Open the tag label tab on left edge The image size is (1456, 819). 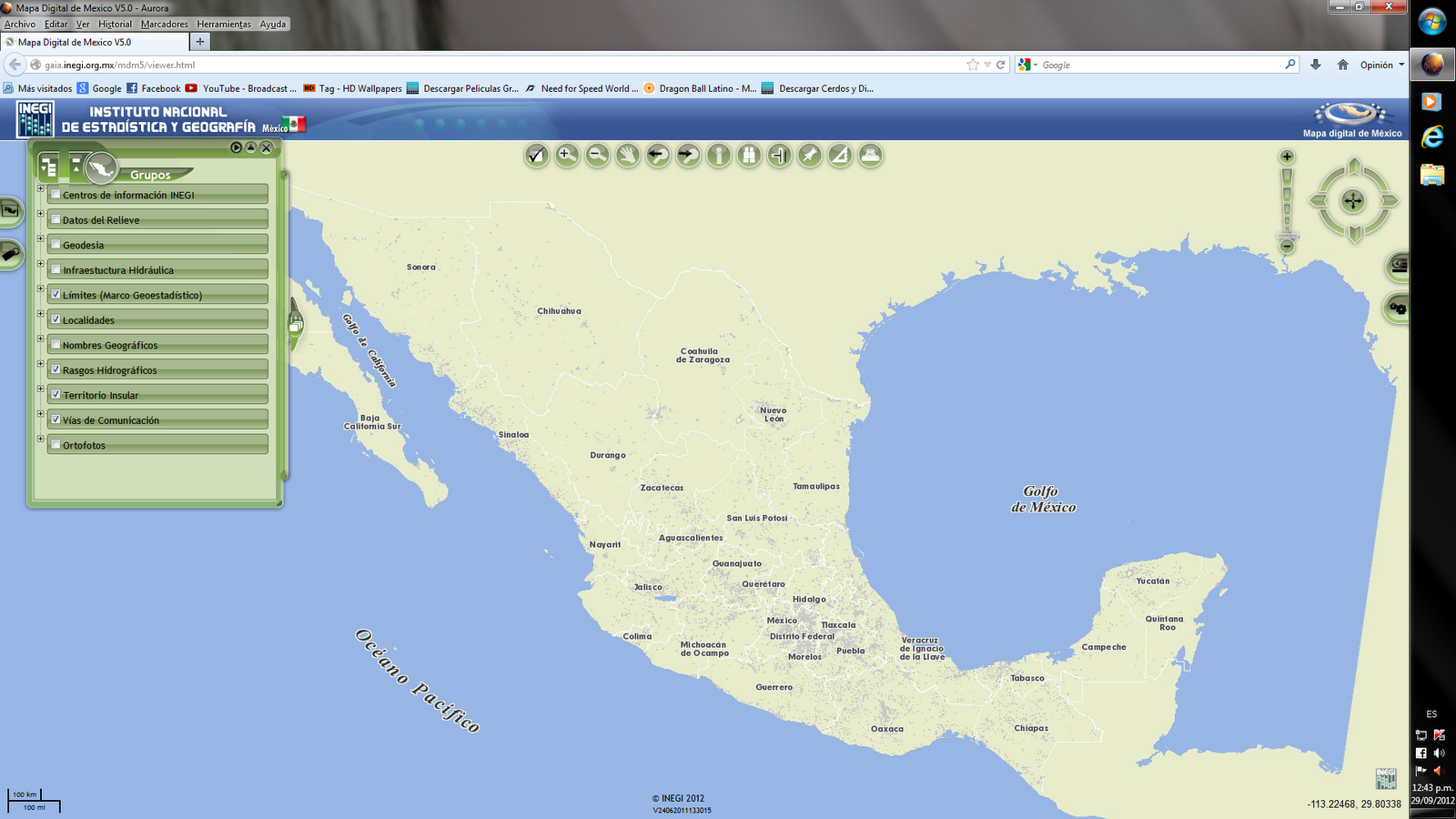(10, 254)
